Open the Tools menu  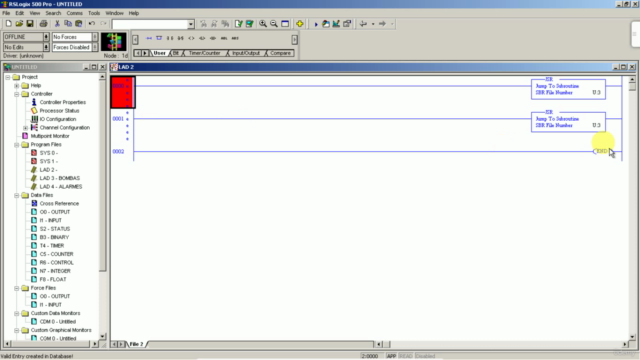(x=94, y=13)
